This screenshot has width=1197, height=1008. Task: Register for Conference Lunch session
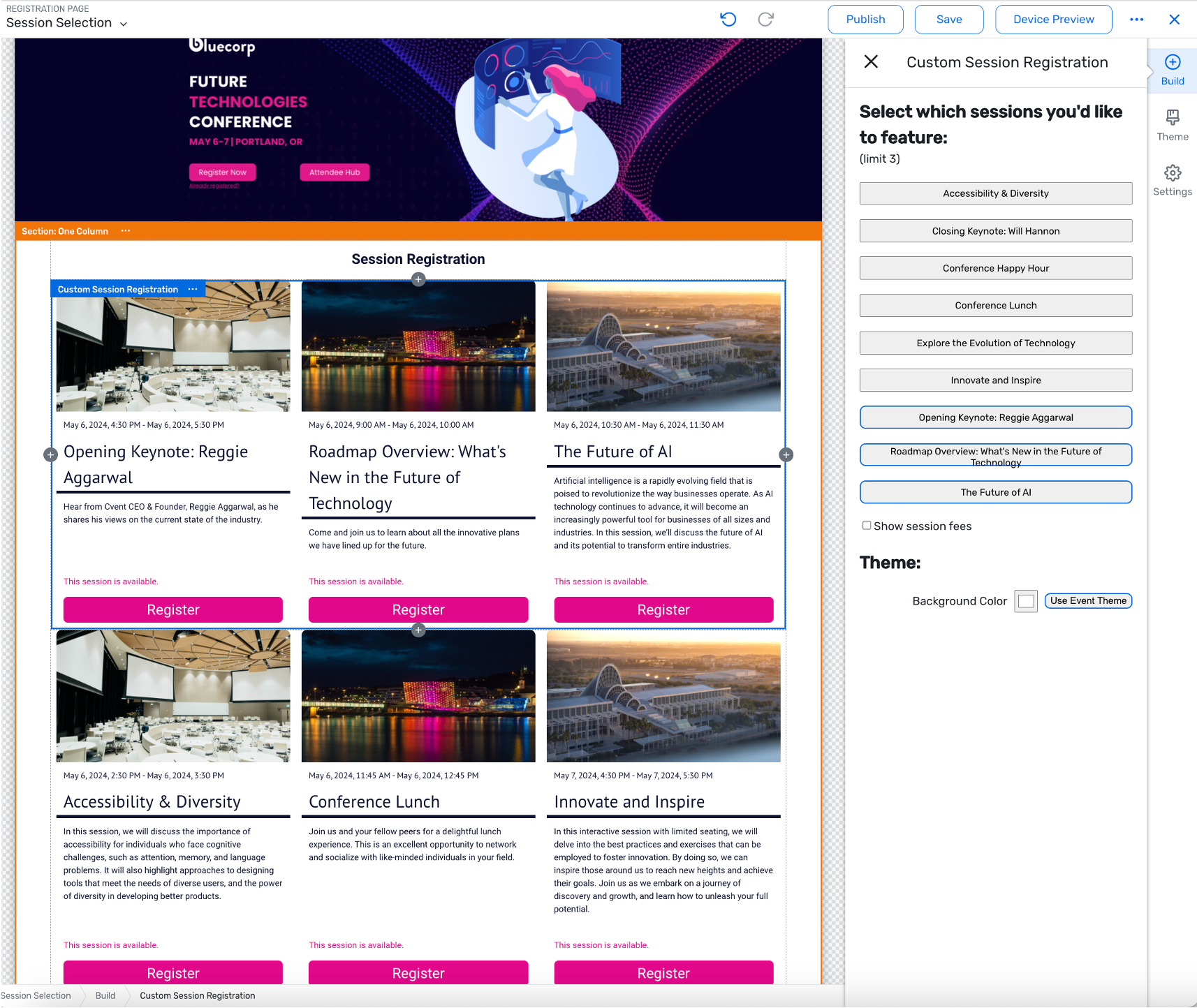point(418,972)
